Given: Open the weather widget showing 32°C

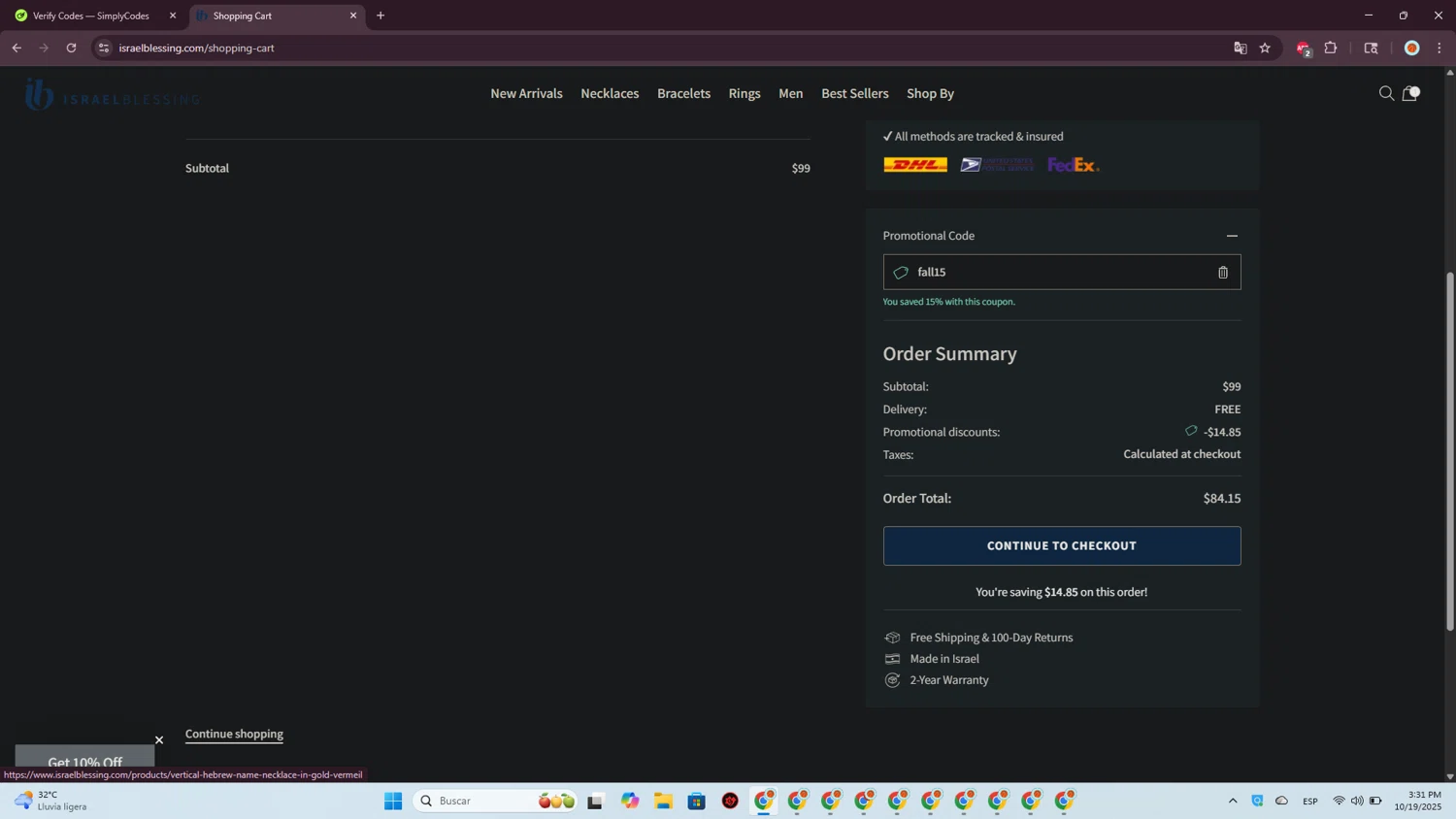Looking at the screenshot, I should (x=50, y=801).
